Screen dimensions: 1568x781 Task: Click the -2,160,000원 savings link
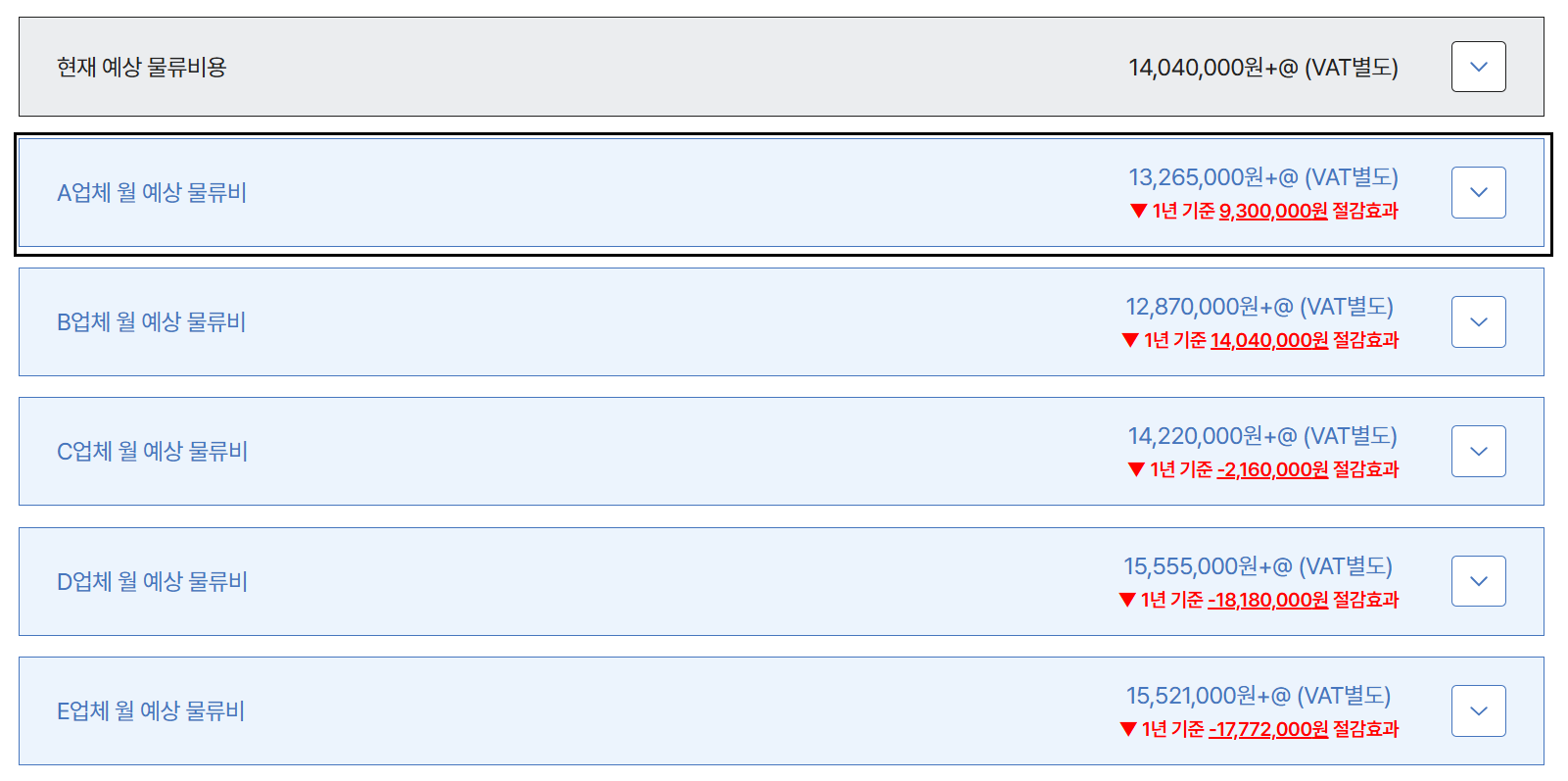(1272, 469)
